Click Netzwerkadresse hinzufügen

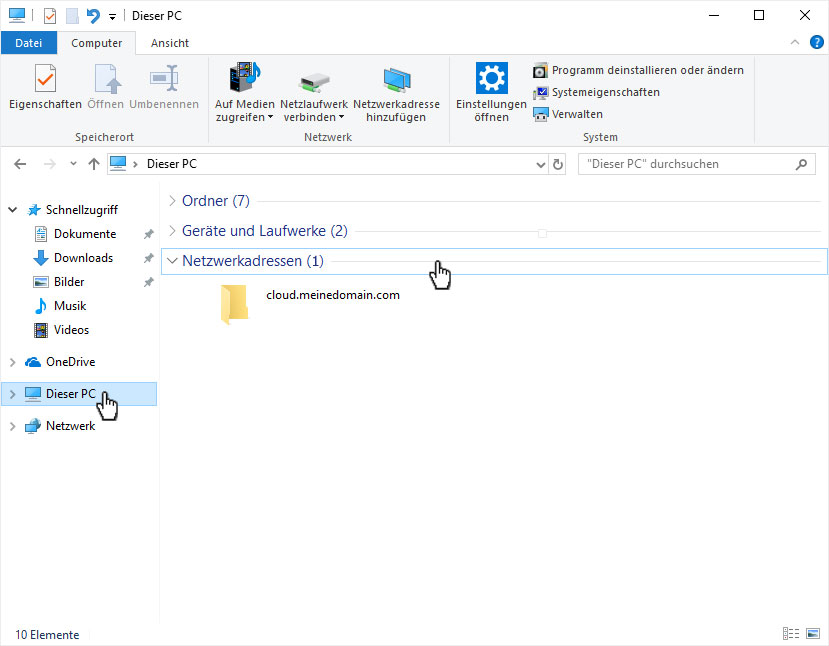click(396, 93)
